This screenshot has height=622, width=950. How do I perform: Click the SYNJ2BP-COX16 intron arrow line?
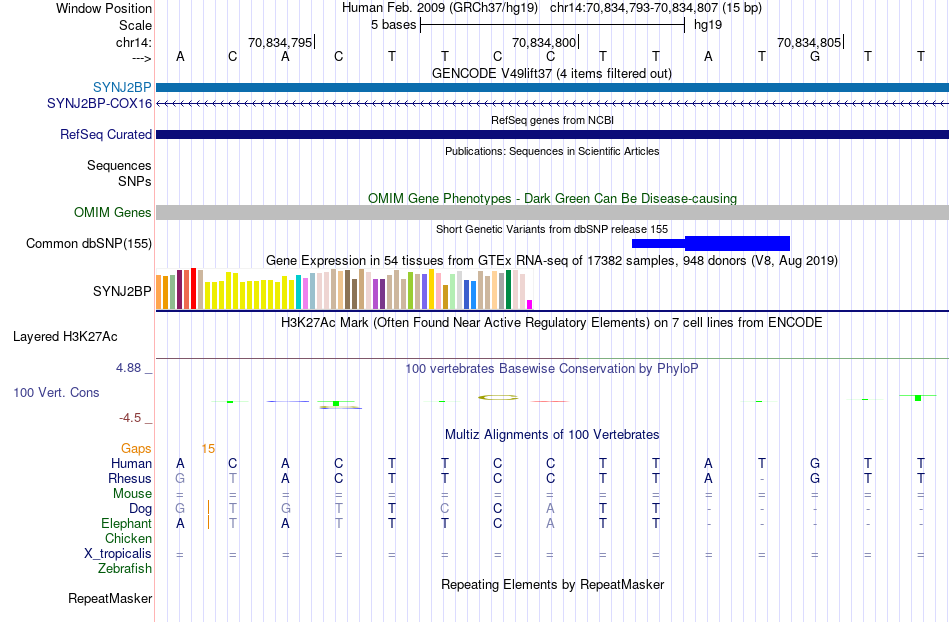(553, 104)
